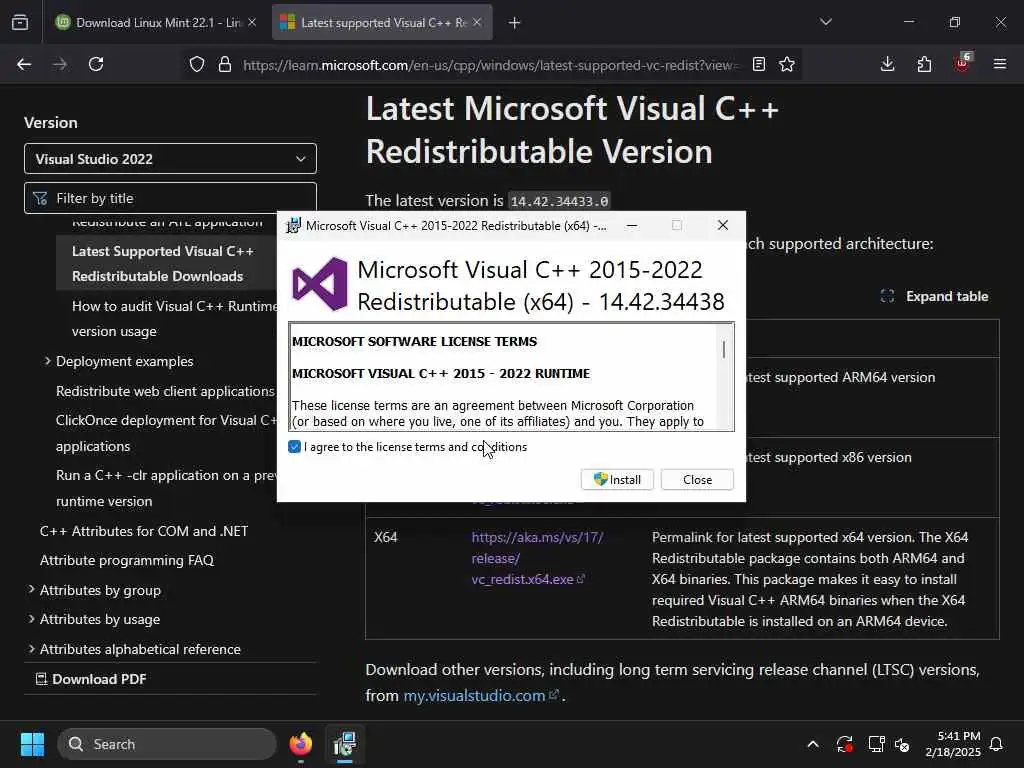Click the site padlock icon
This screenshot has width=1024, height=768.
(225, 65)
